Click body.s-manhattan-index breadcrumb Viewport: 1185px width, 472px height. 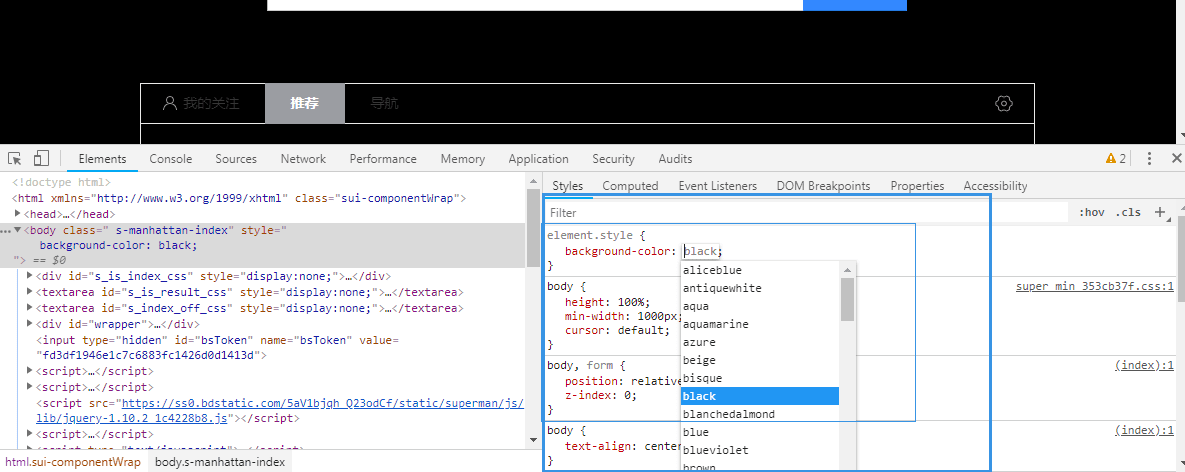tap(220, 462)
